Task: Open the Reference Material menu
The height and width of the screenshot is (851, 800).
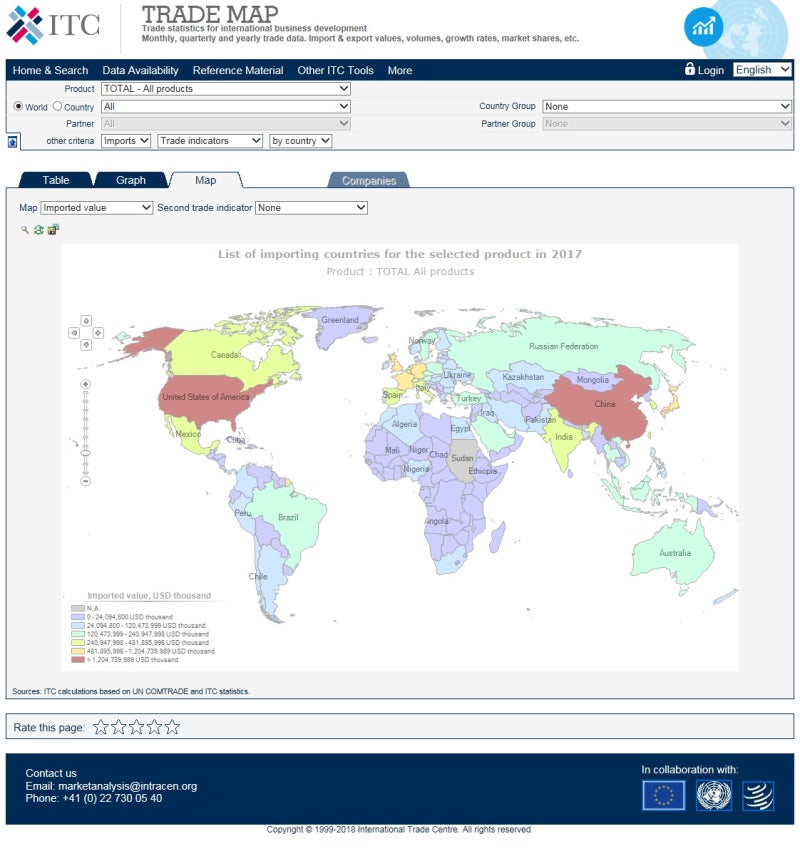Action: point(237,70)
